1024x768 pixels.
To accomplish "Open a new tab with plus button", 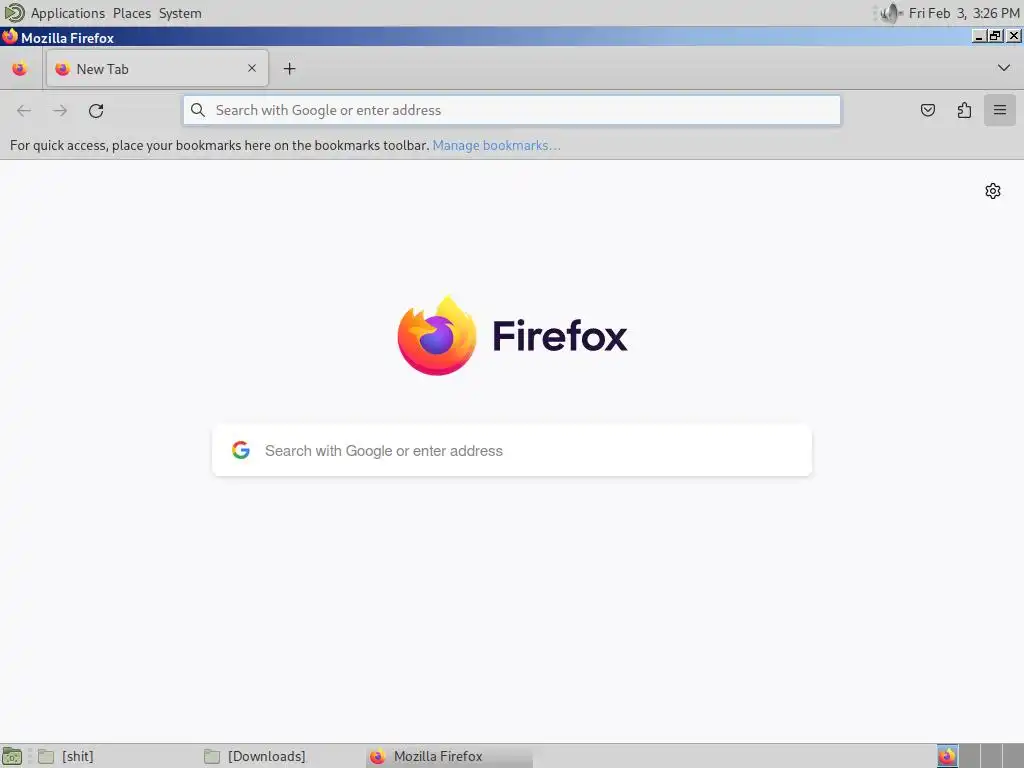I will tap(289, 69).
